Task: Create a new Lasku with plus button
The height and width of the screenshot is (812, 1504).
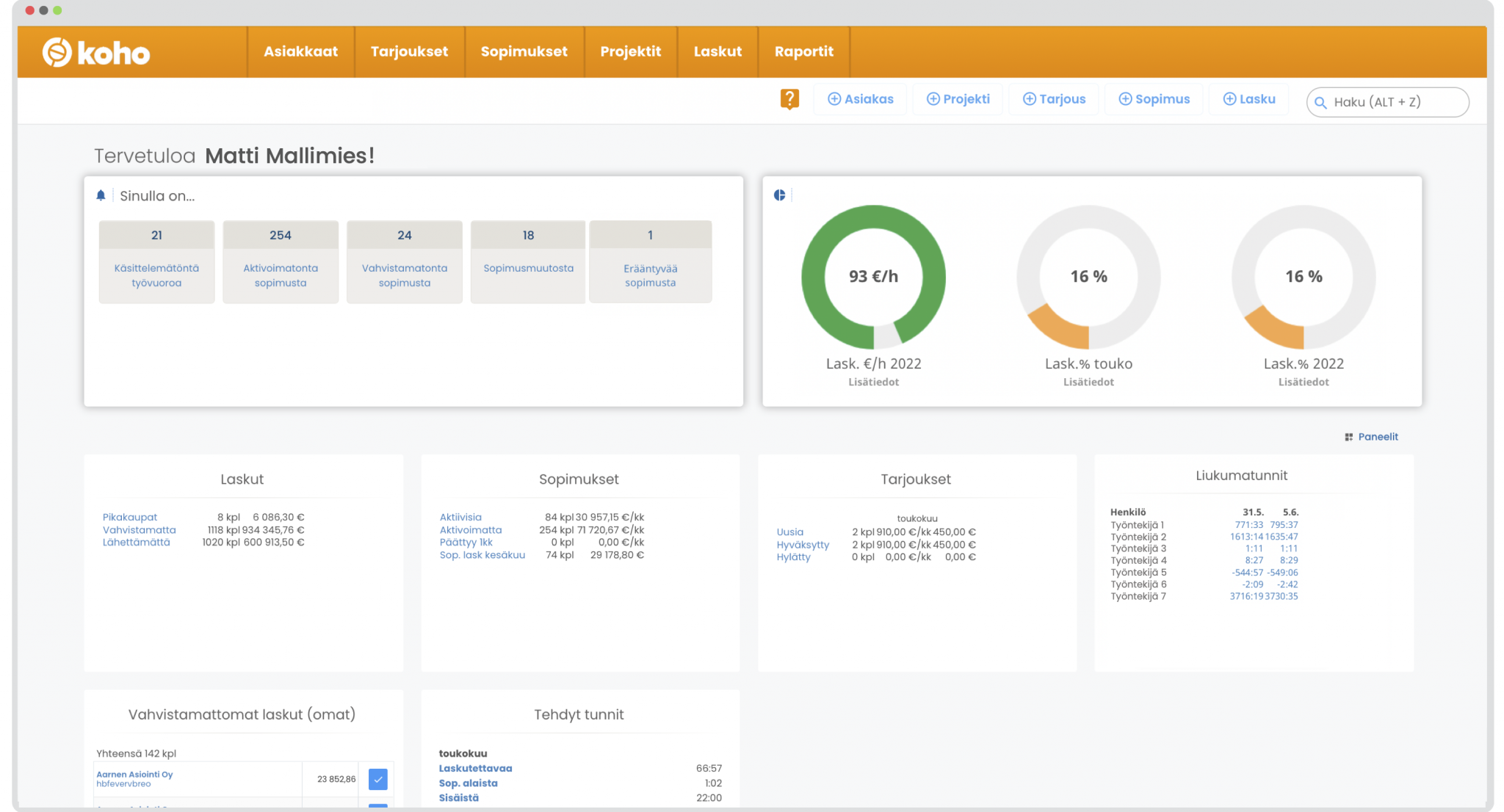Action: (1249, 99)
